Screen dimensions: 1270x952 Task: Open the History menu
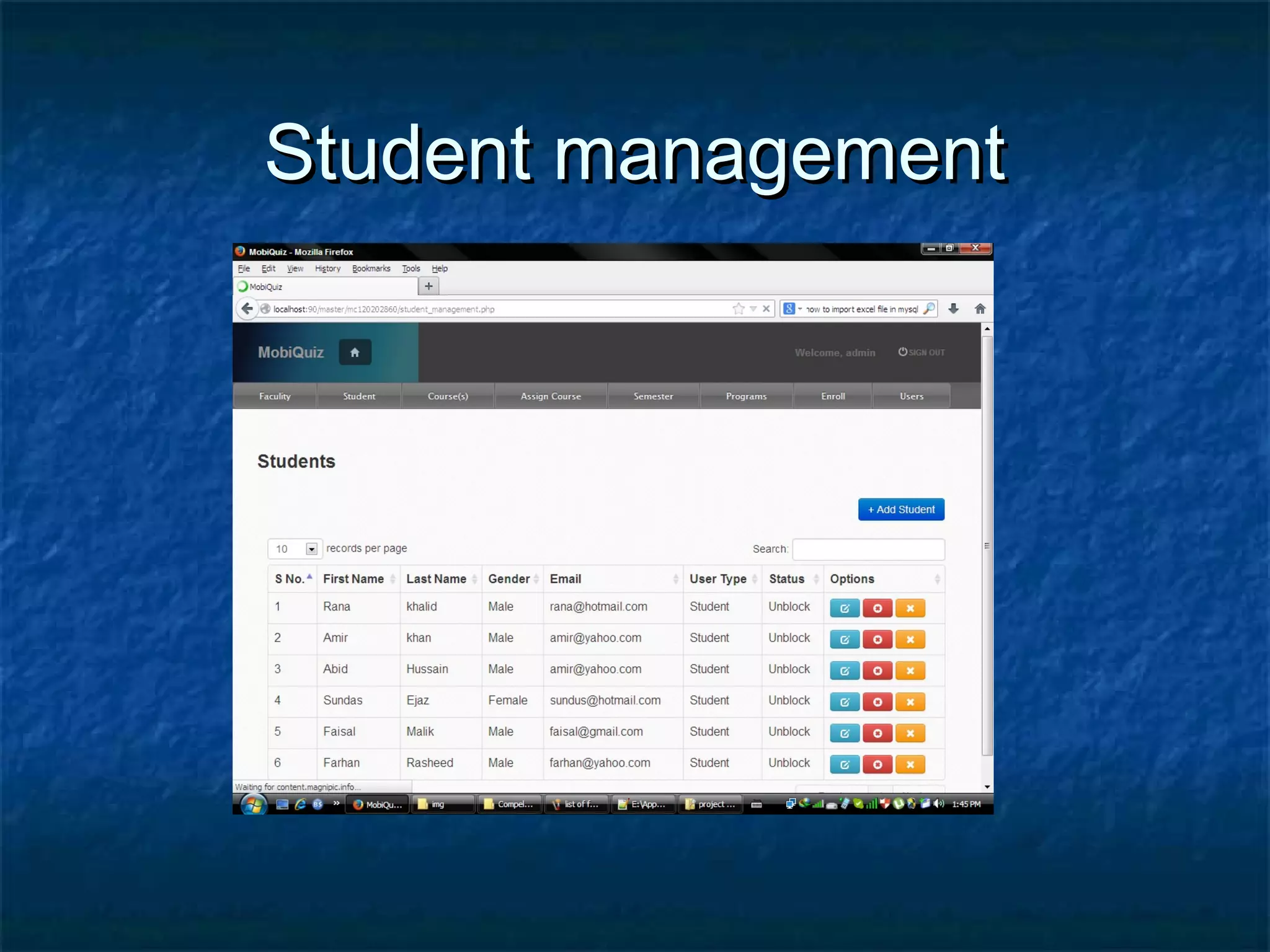(327, 268)
